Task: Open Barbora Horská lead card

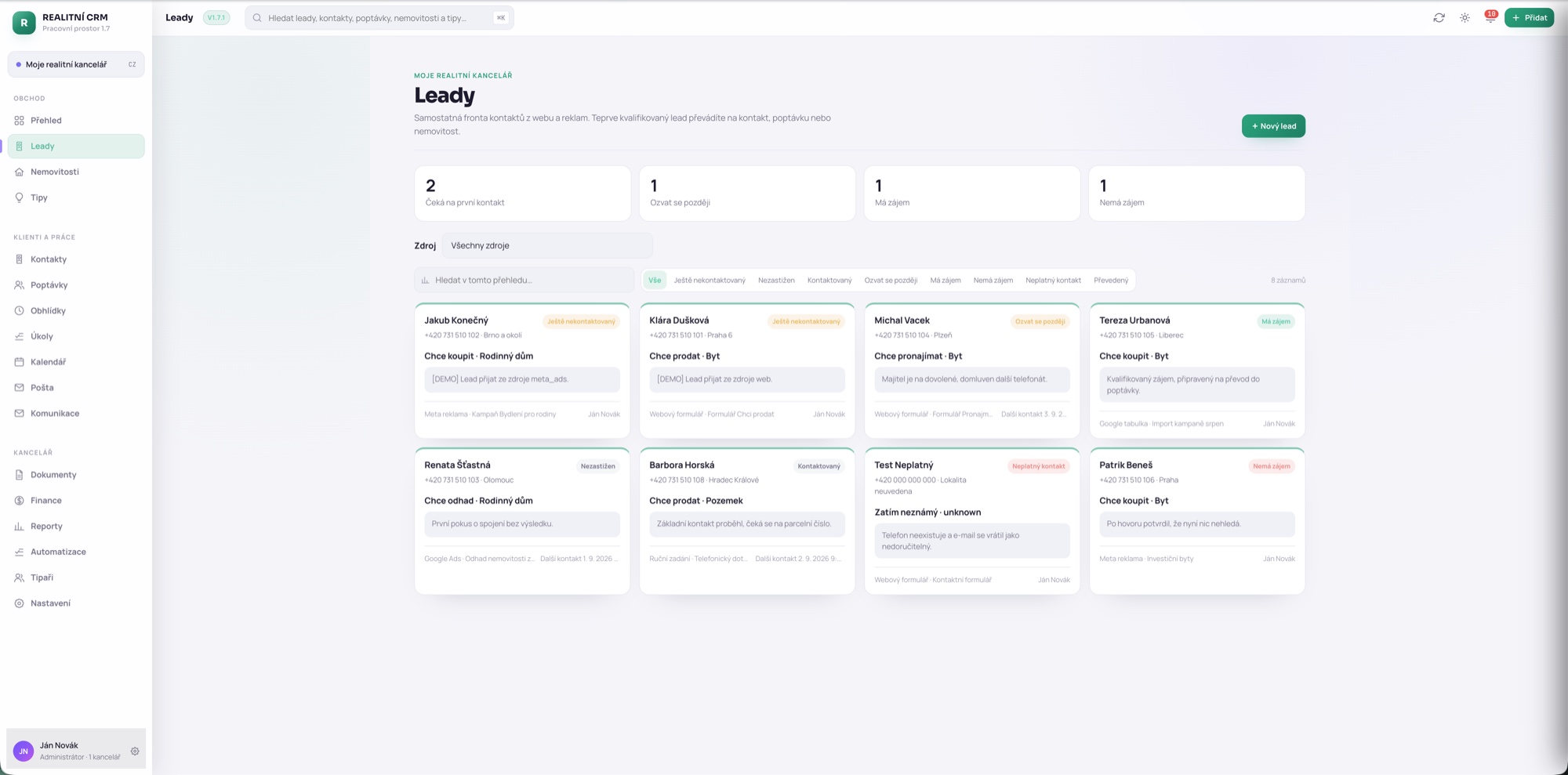Action: [x=747, y=521]
